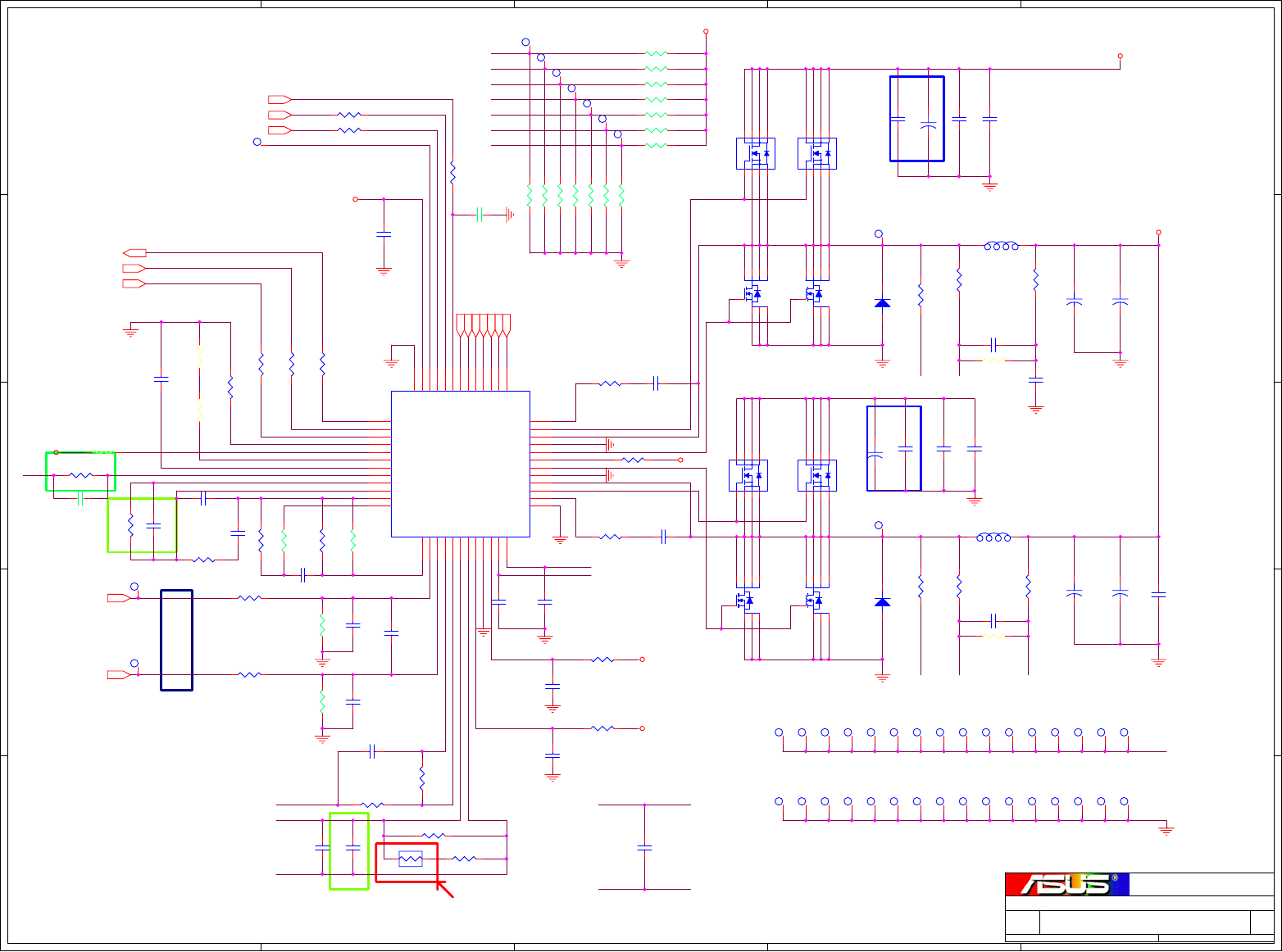The width and height of the screenshot is (1282, 952).
Task: Select the upper-phase filled diode symbol
Action: coord(882,303)
